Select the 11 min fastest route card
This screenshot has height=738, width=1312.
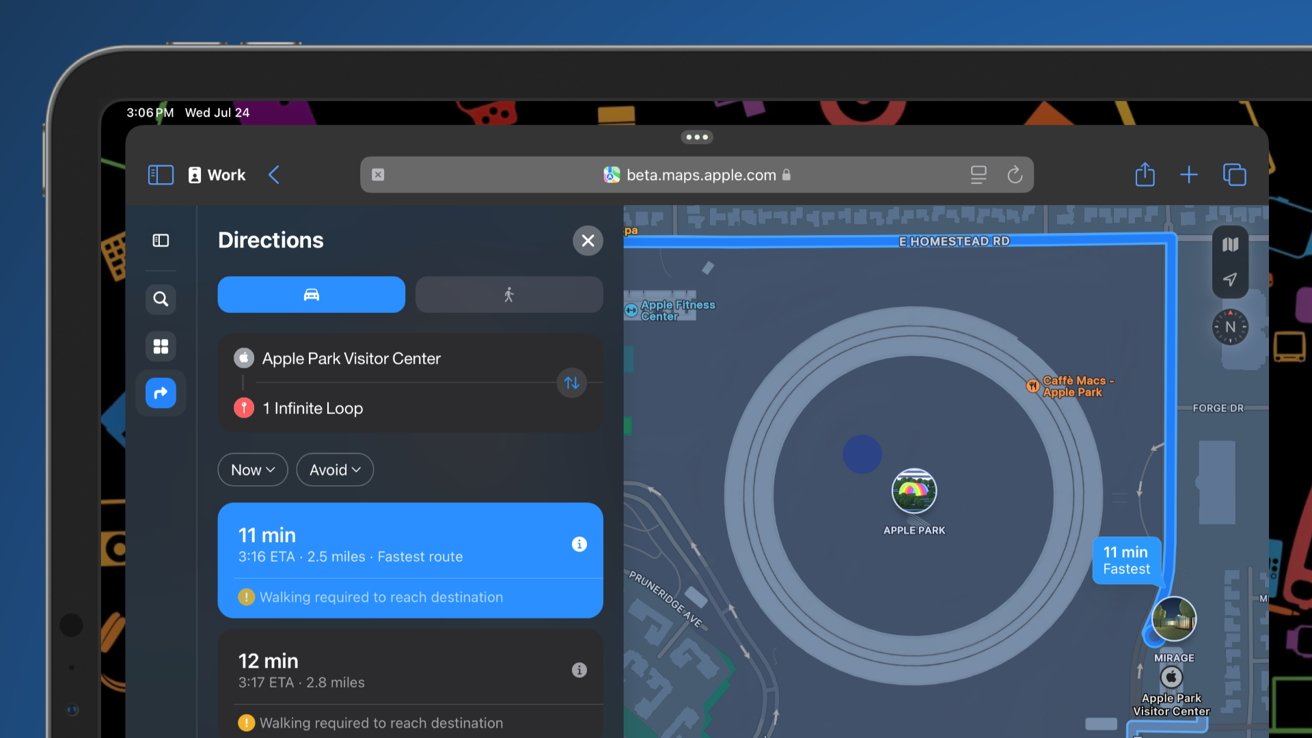coord(410,560)
